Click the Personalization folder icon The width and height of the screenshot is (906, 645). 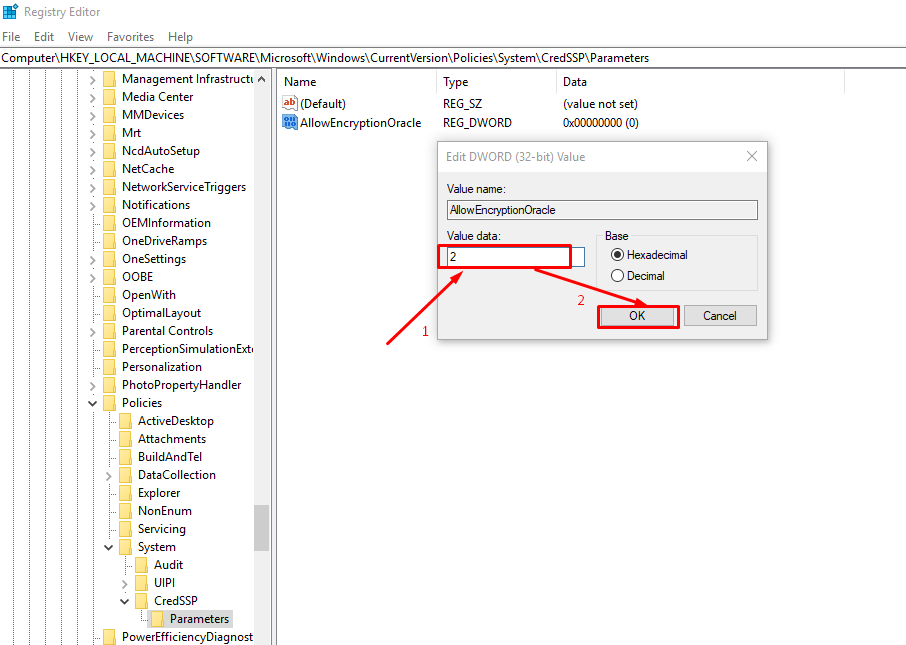point(110,367)
